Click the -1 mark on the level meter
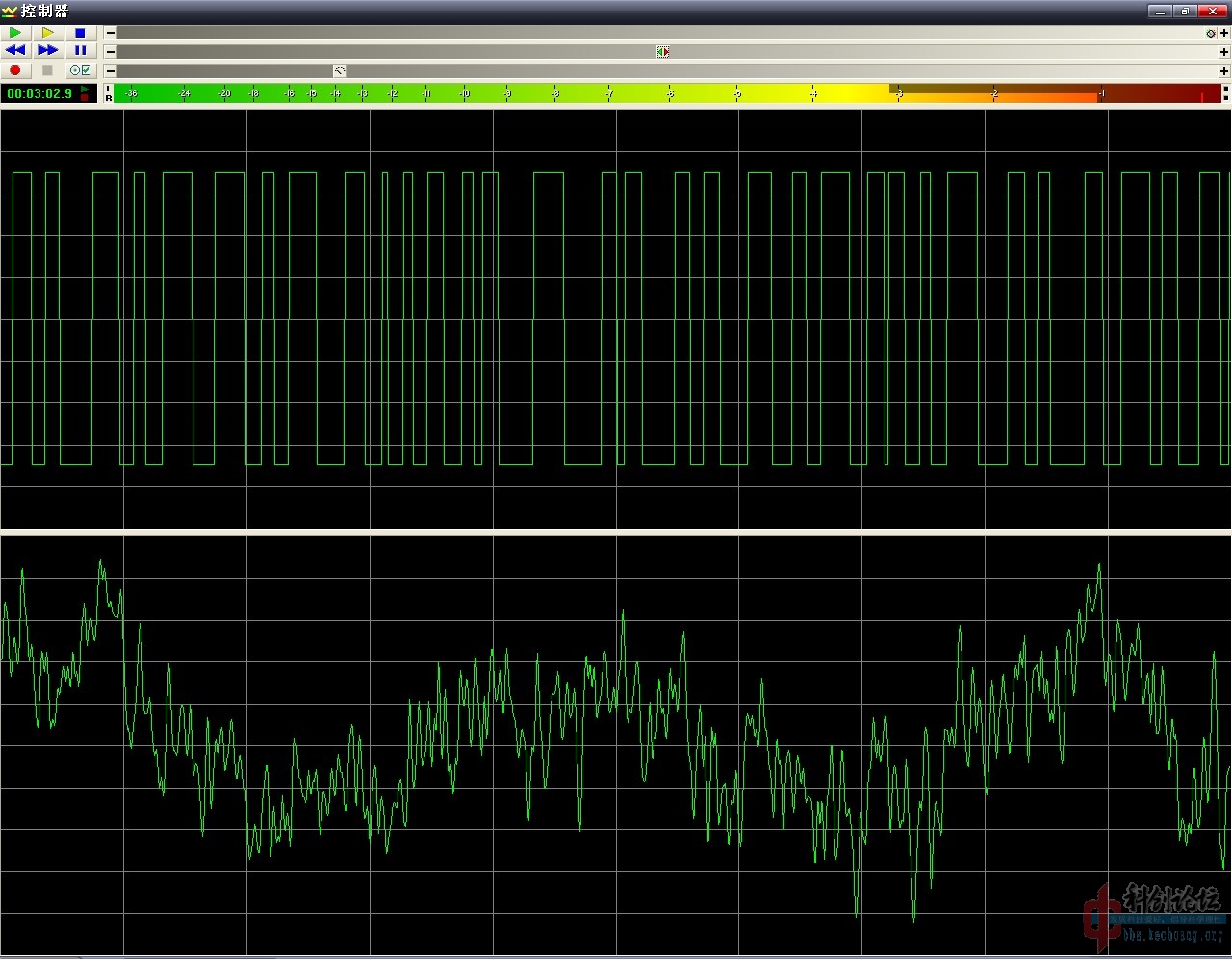The image size is (1232, 959). pos(1101,93)
